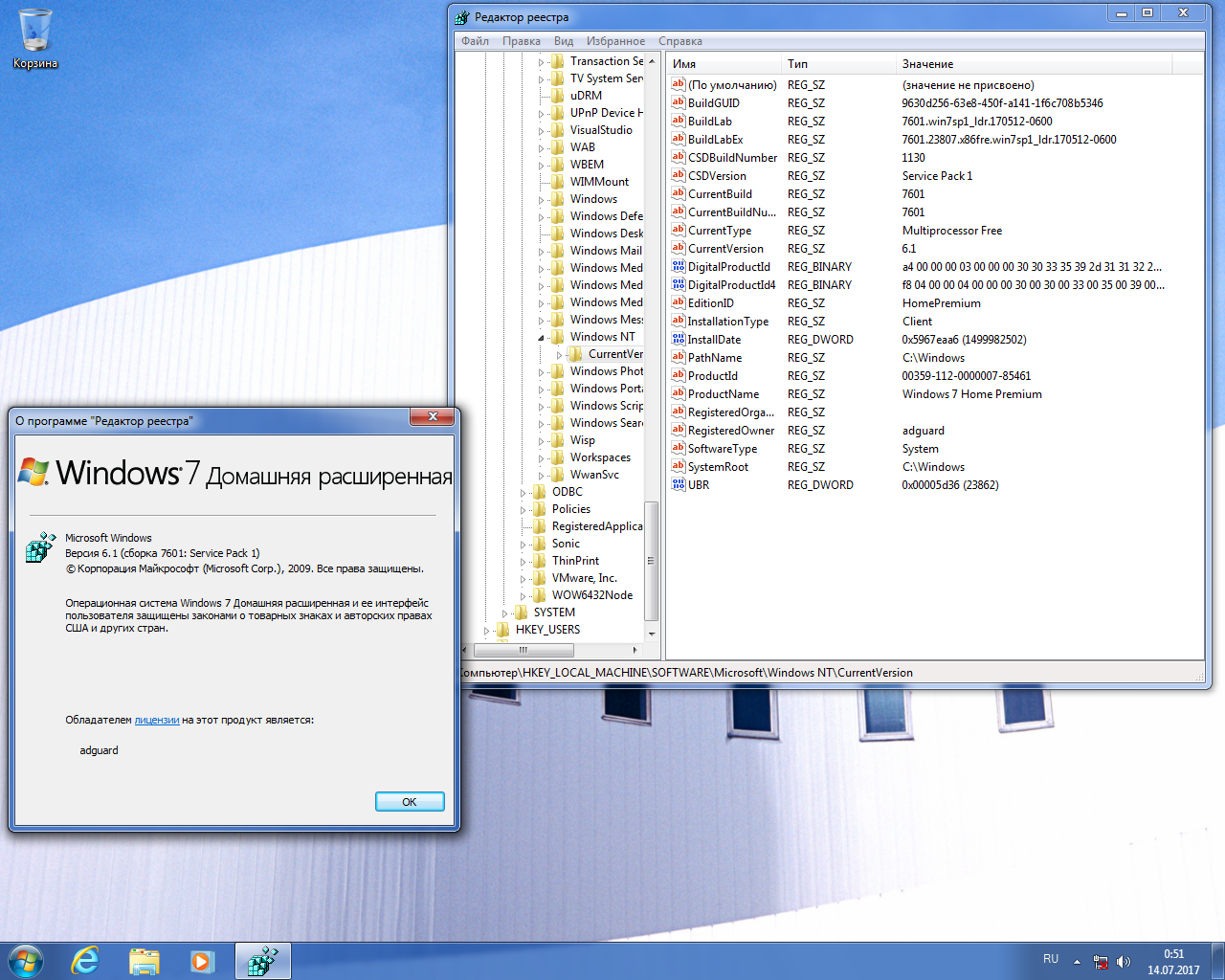The width and height of the screenshot is (1225, 980).
Task: Select the Workspaces key
Action: pyautogui.click(x=600, y=457)
